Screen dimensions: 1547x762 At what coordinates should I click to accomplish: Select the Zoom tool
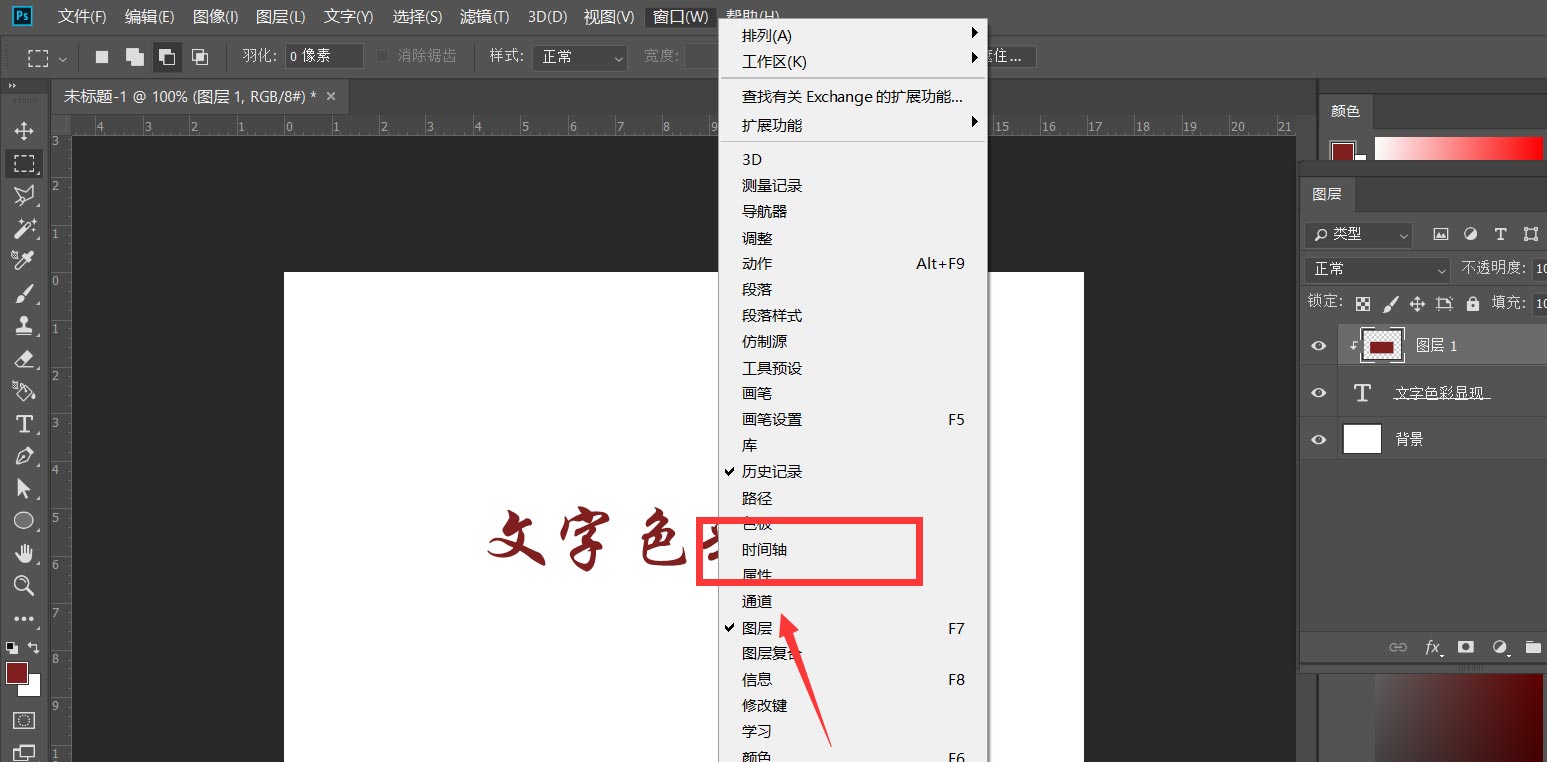click(24, 585)
